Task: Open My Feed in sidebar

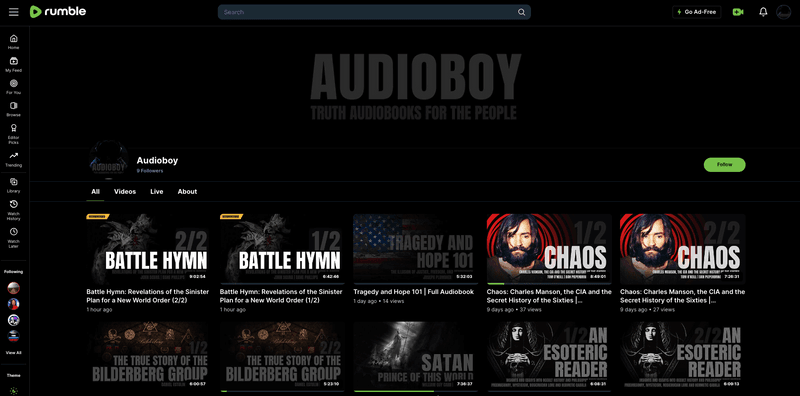Action: tap(14, 65)
